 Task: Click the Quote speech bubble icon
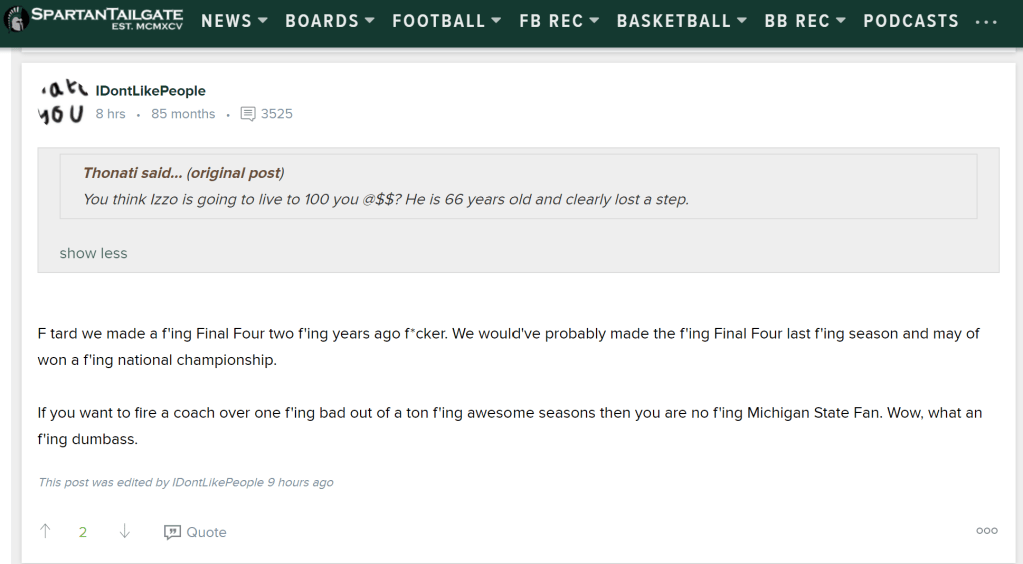click(172, 532)
